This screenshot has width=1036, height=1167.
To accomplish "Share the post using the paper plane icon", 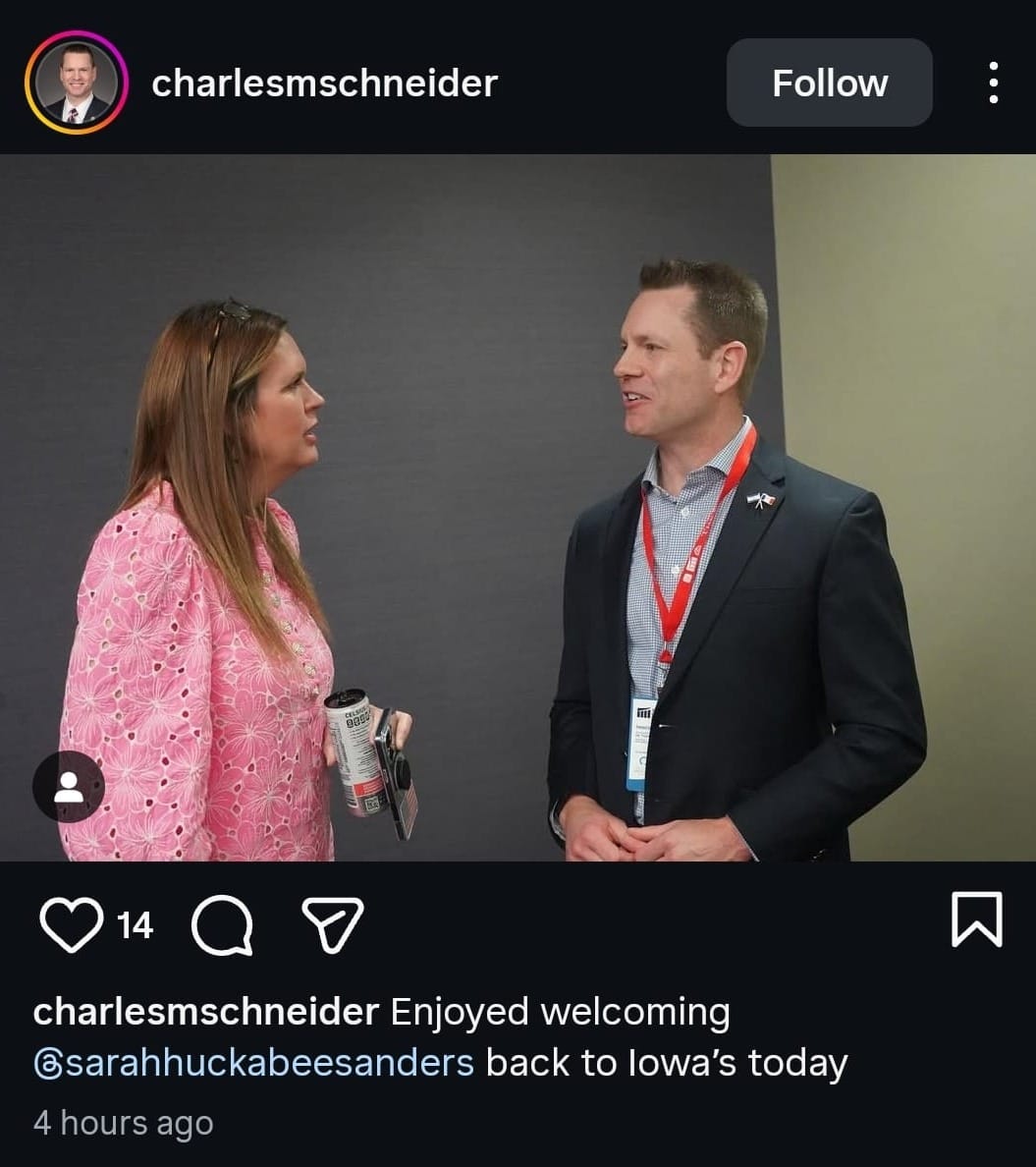I will tap(333, 924).
